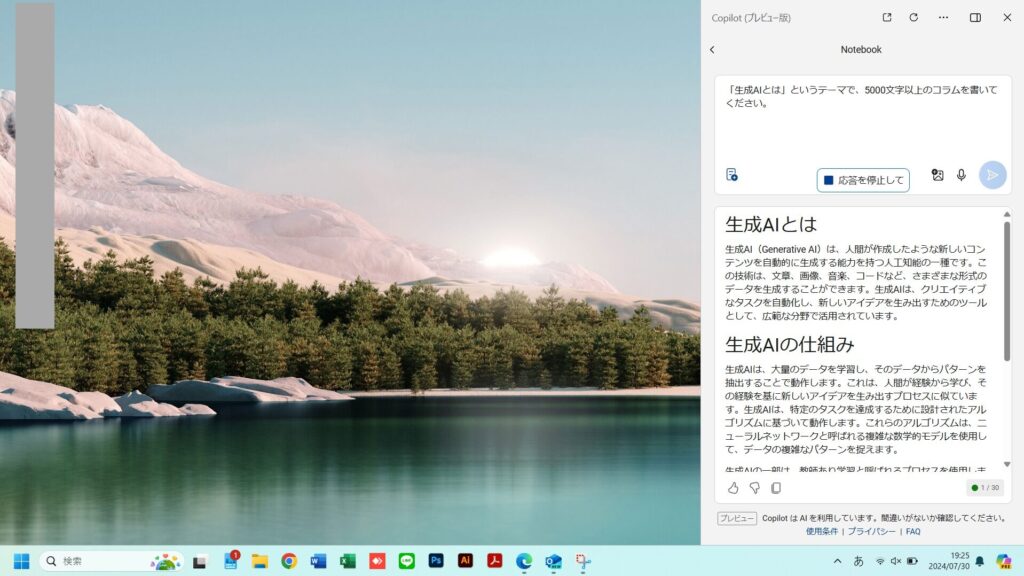This screenshot has width=1024, height=576.
Task: Click the add notebook page icon
Action: (x=732, y=175)
